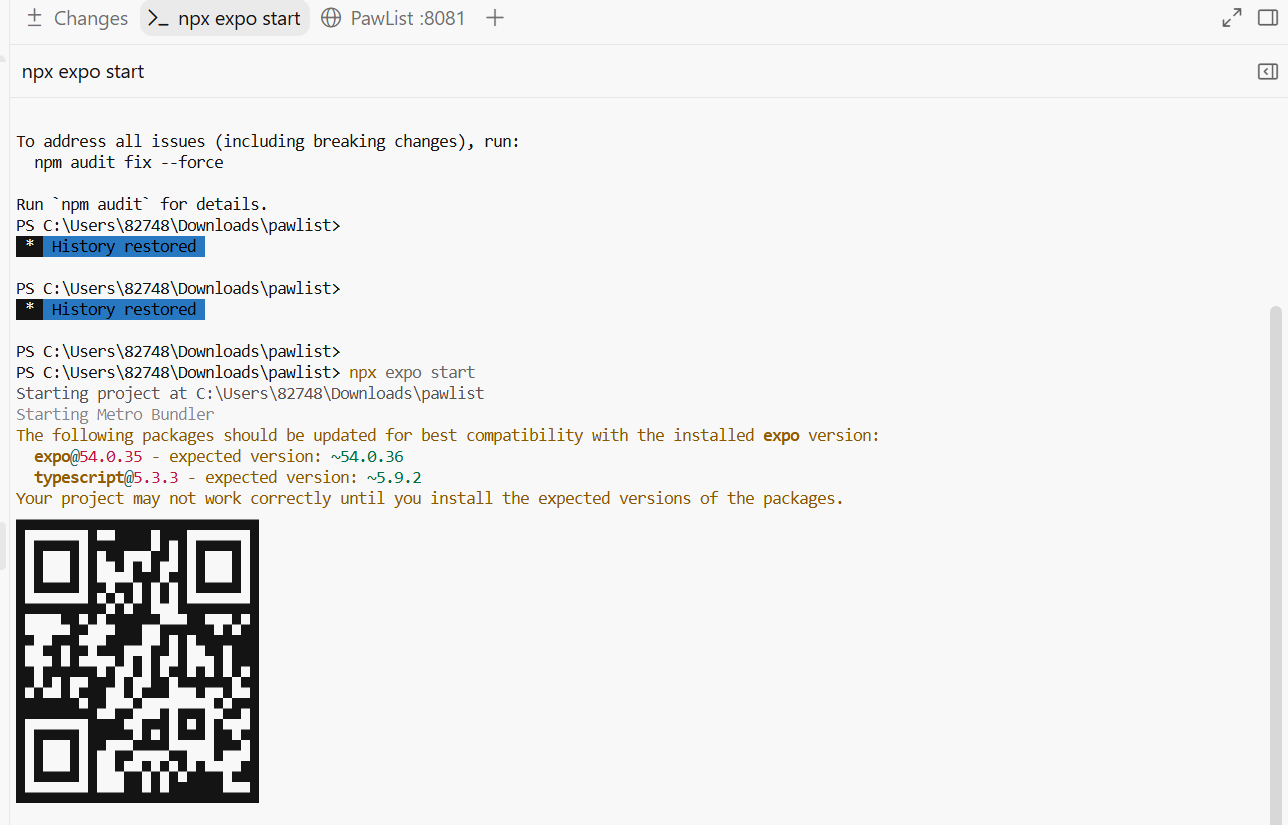Click the typescript@5.3.3 expected version line
1288x825 pixels.
pyautogui.click(x=228, y=477)
